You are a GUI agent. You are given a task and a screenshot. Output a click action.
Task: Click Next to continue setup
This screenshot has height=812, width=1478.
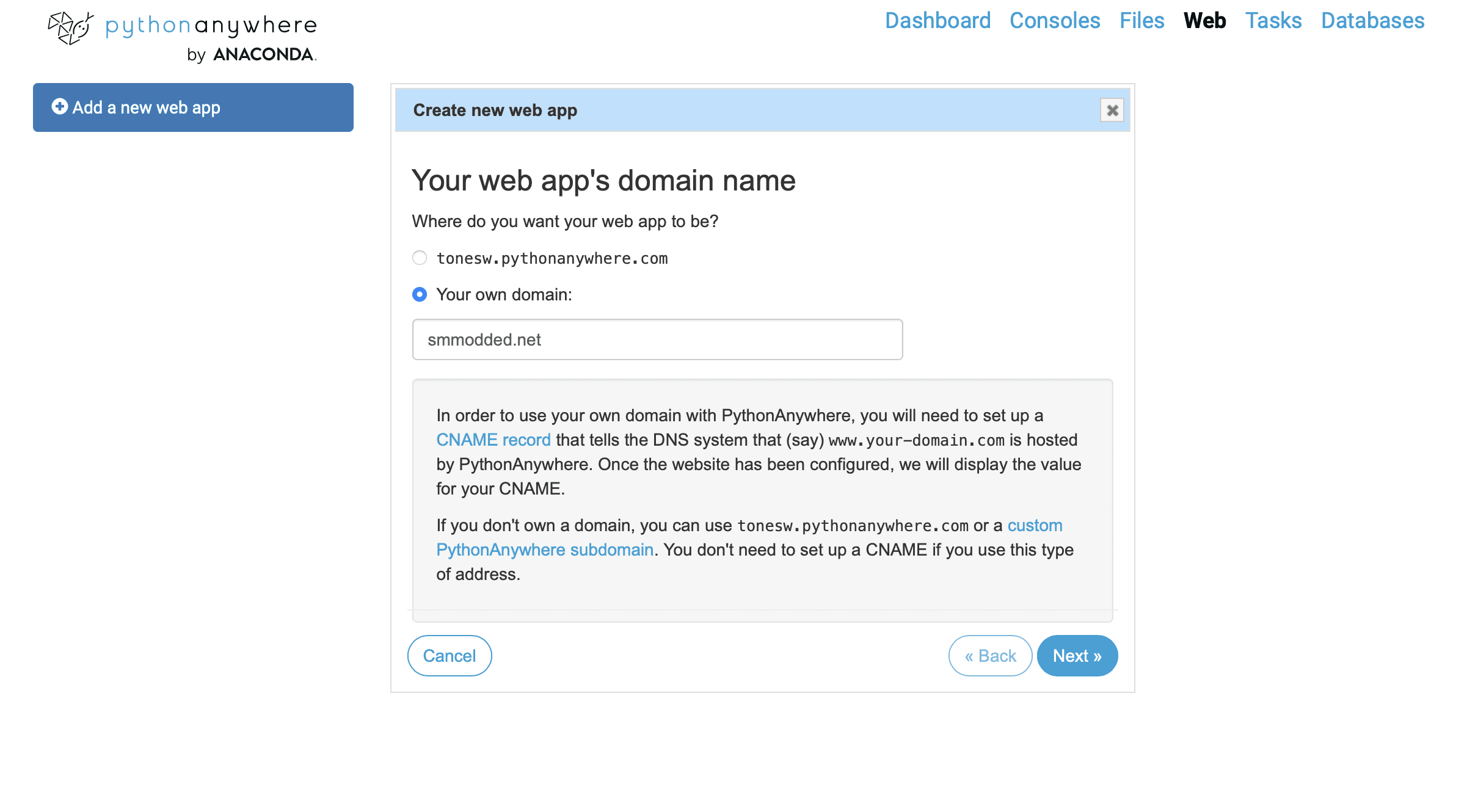[1077, 656]
